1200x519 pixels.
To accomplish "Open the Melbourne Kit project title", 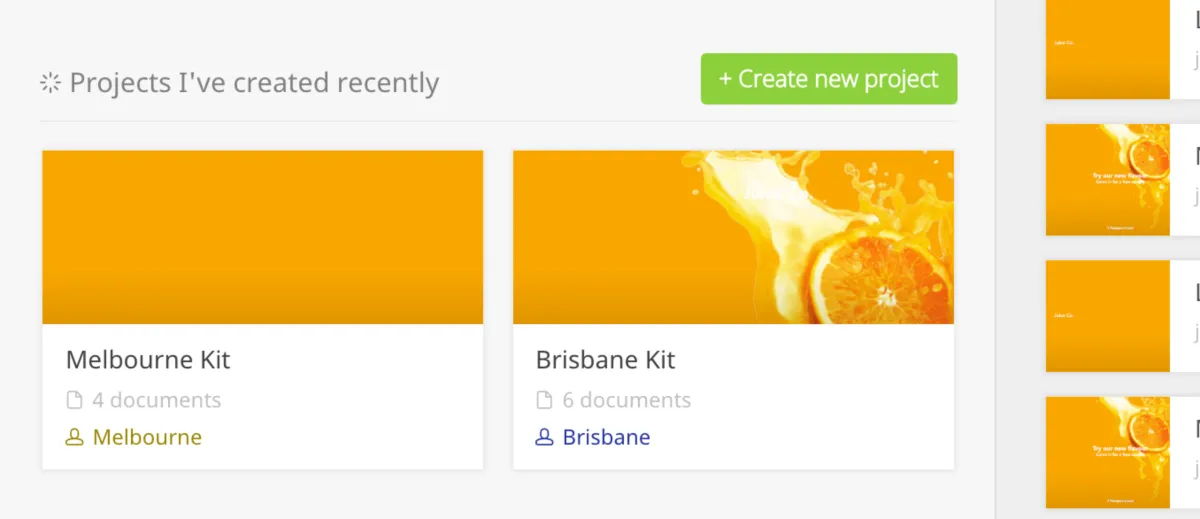I will click(x=148, y=360).
